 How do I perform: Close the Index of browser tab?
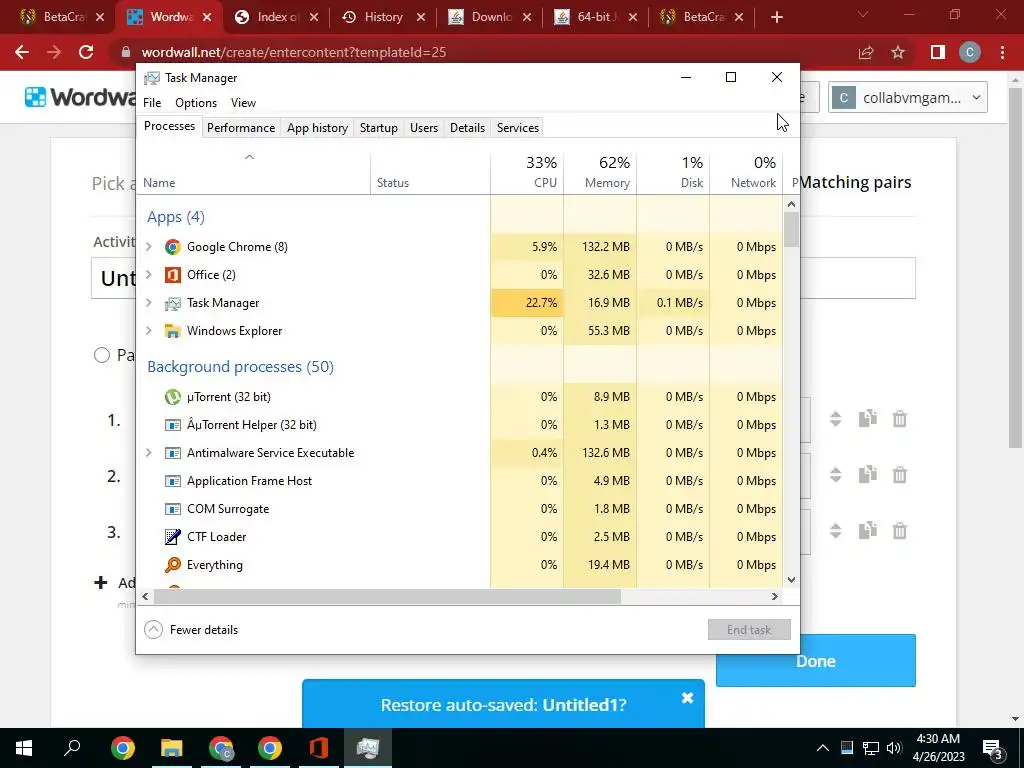(x=314, y=18)
